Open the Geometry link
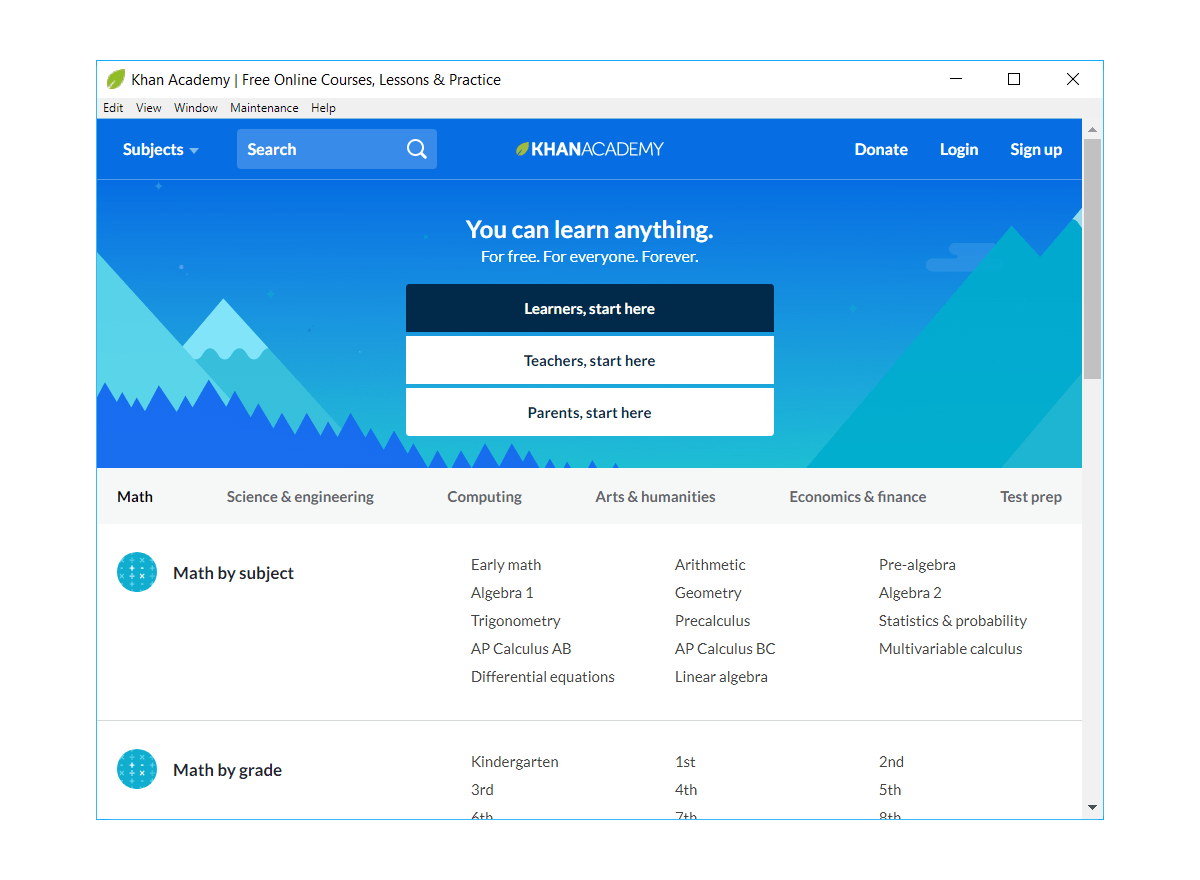Screen dimensions: 1200x880 click(x=708, y=593)
